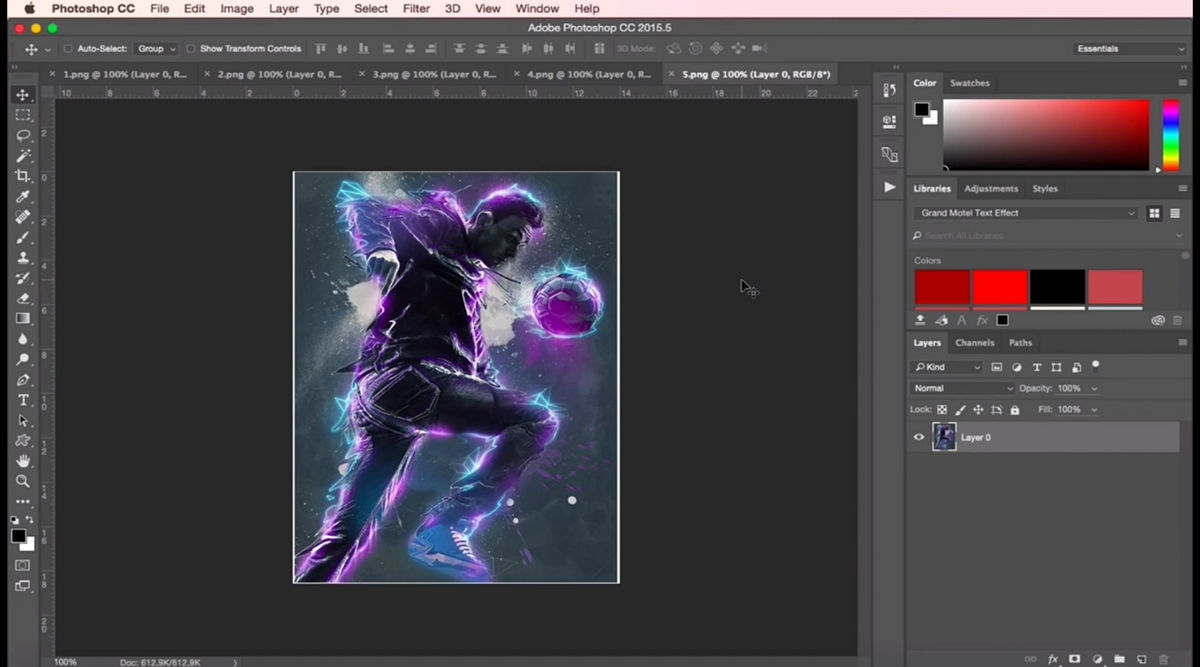
Task: Open the Layers panel flyout menu
Action: tap(1182, 343)
